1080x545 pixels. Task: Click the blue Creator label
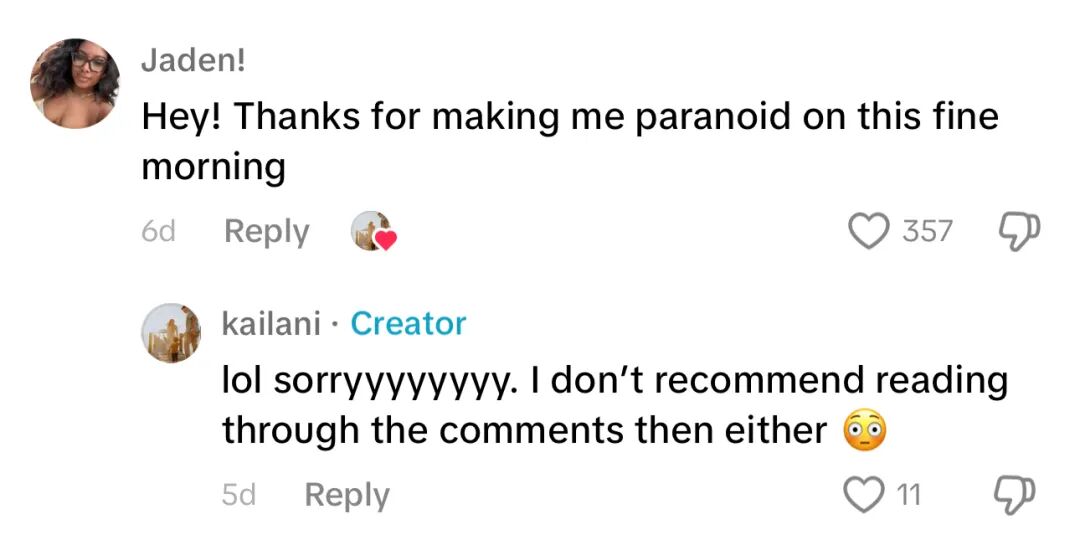pyautogui.click(x=408, y=324)
